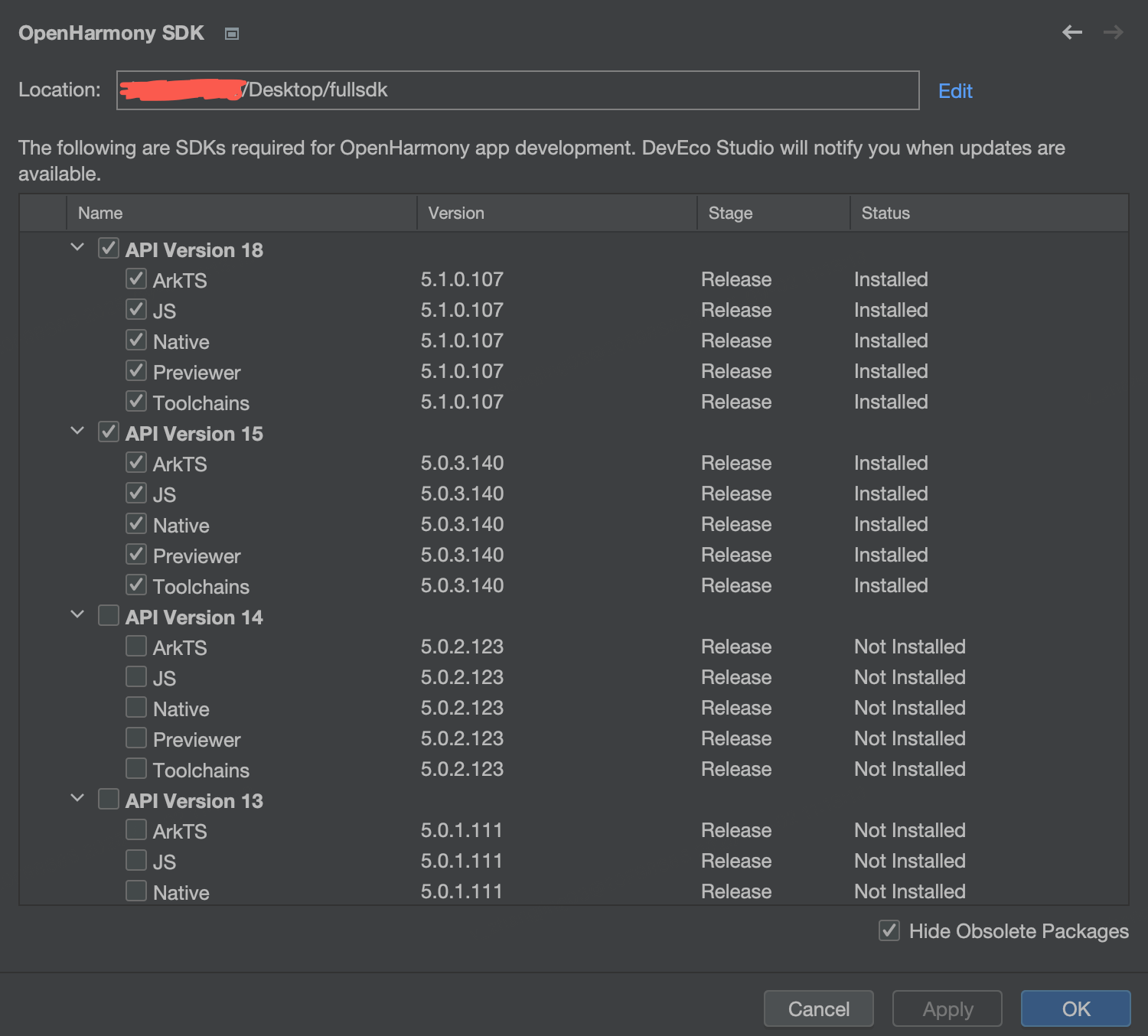The width and height of the screenshot is (1148, 1036).
Task: Check Previewer under API Version 14
Action: click(x=136, y=738)
